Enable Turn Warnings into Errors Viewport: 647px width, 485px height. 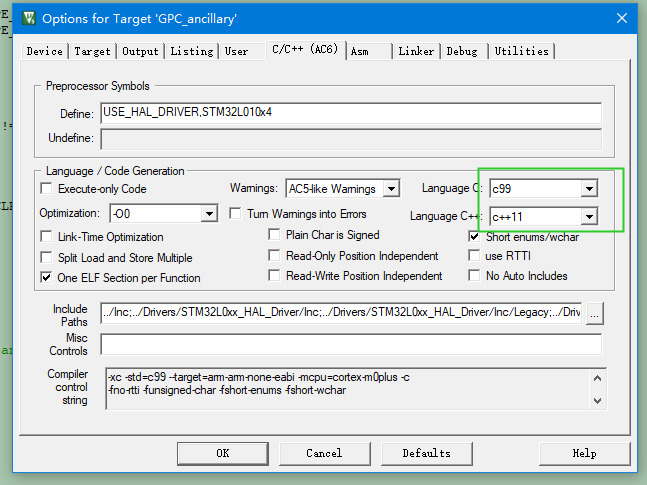pyautogui.click(x=235, y=213)
